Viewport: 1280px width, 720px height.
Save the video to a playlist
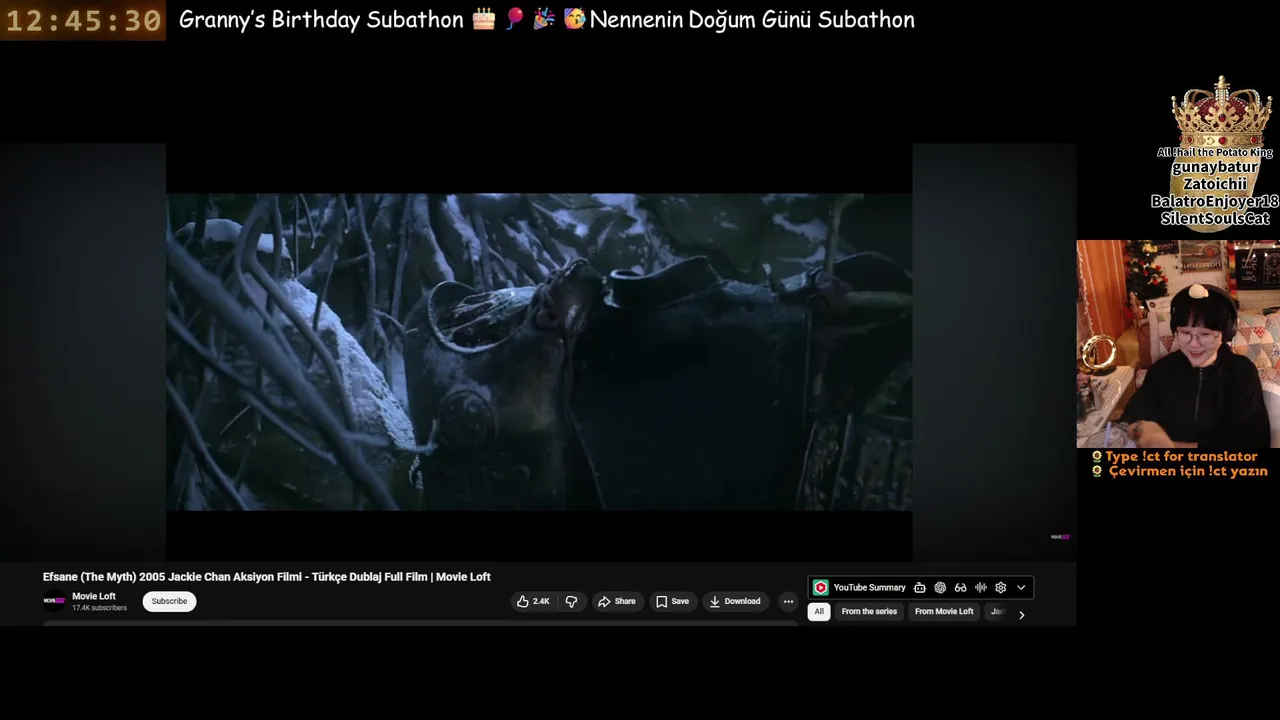pos(672,601)
